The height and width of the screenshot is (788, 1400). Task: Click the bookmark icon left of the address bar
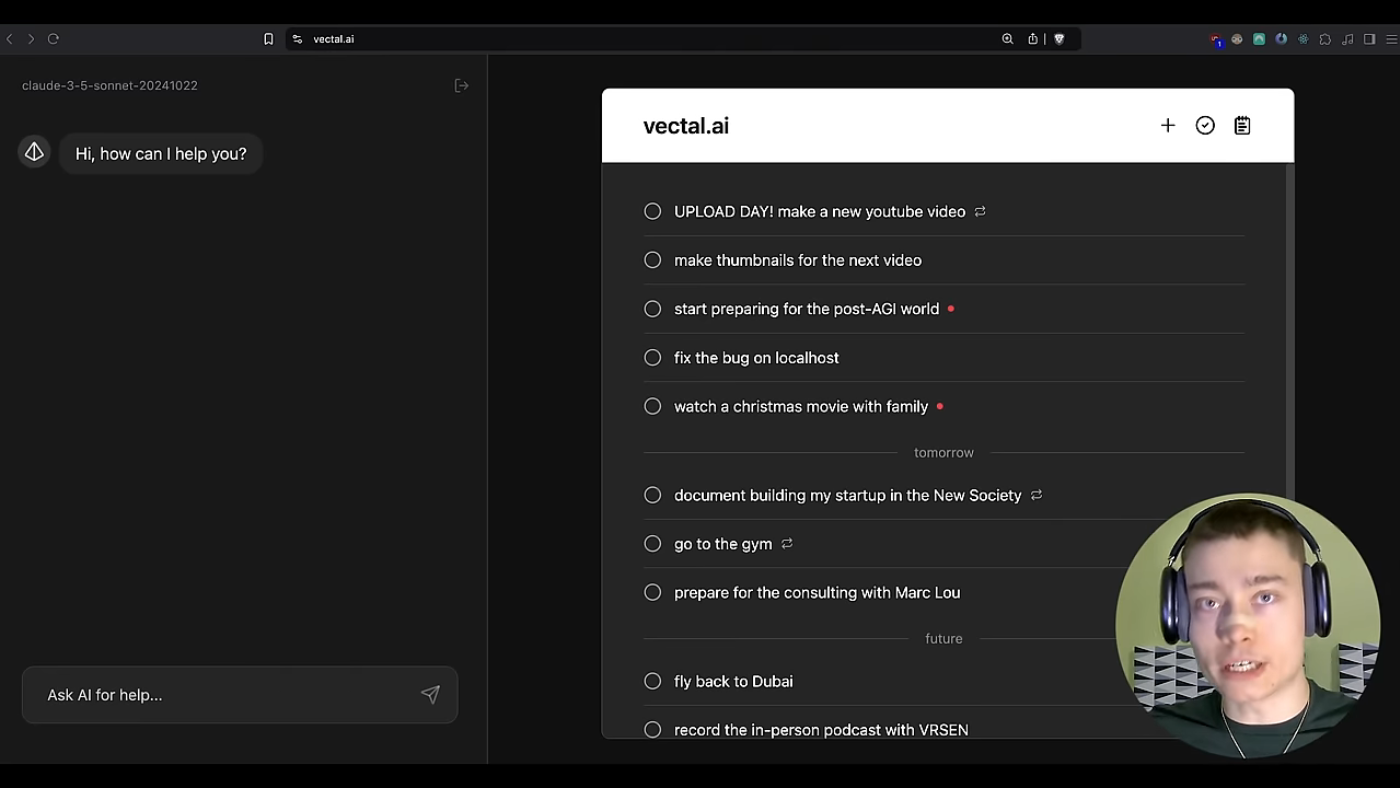click(268, 39)
